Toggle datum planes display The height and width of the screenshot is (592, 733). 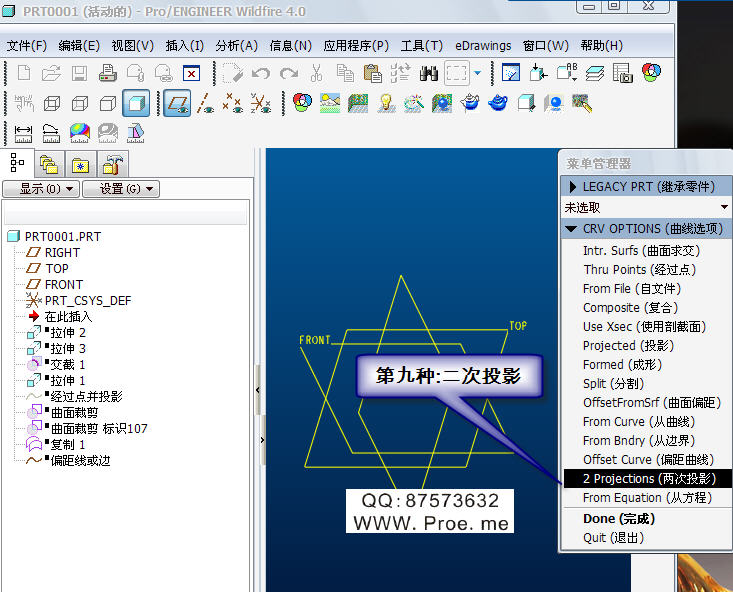click(177, 103)
